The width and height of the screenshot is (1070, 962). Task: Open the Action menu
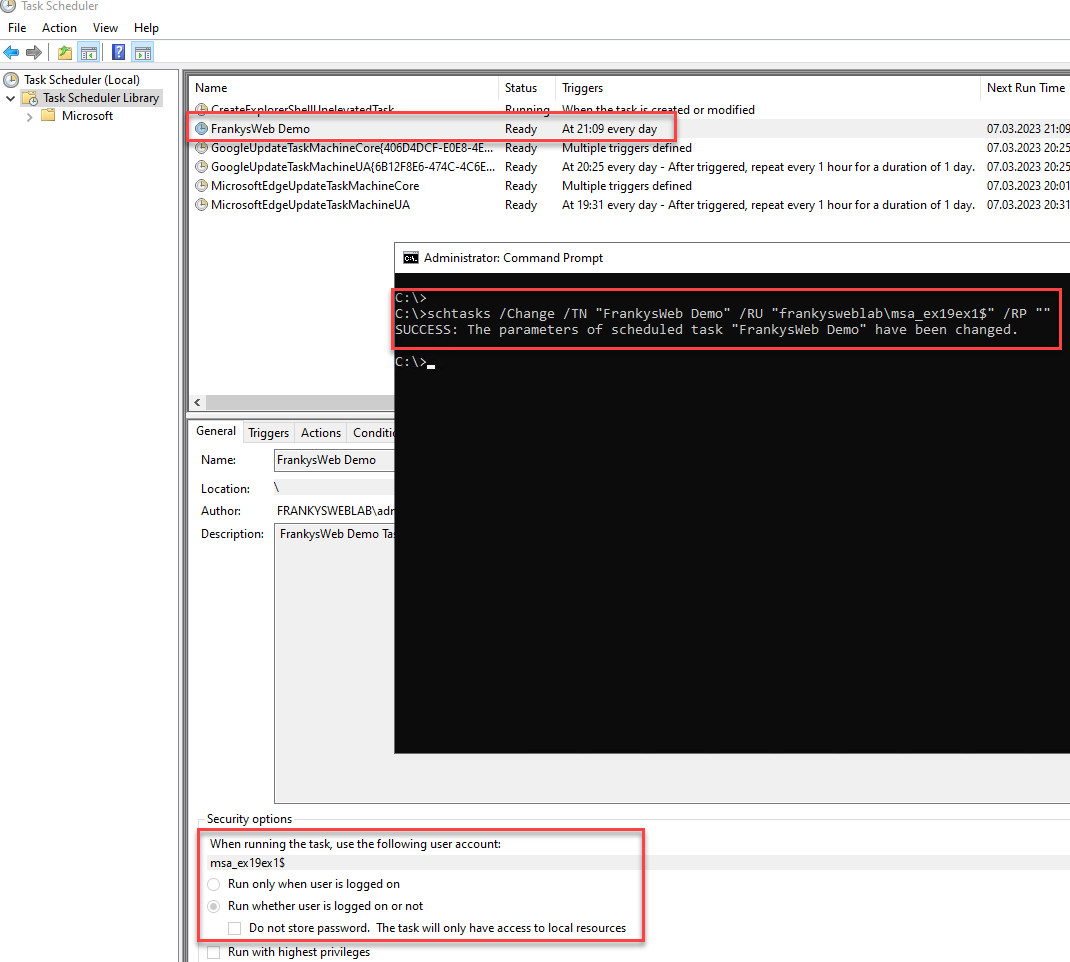click(x=59, y=28)
